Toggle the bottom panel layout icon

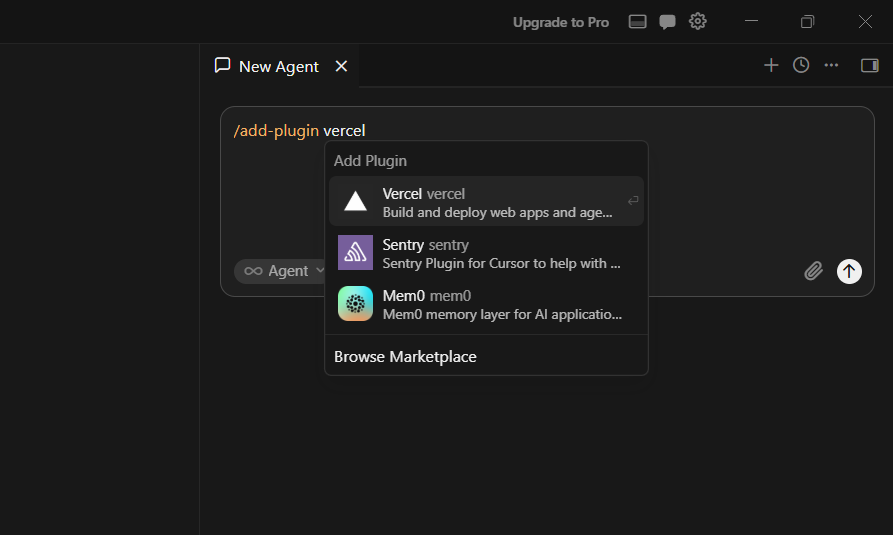(637, 22)
